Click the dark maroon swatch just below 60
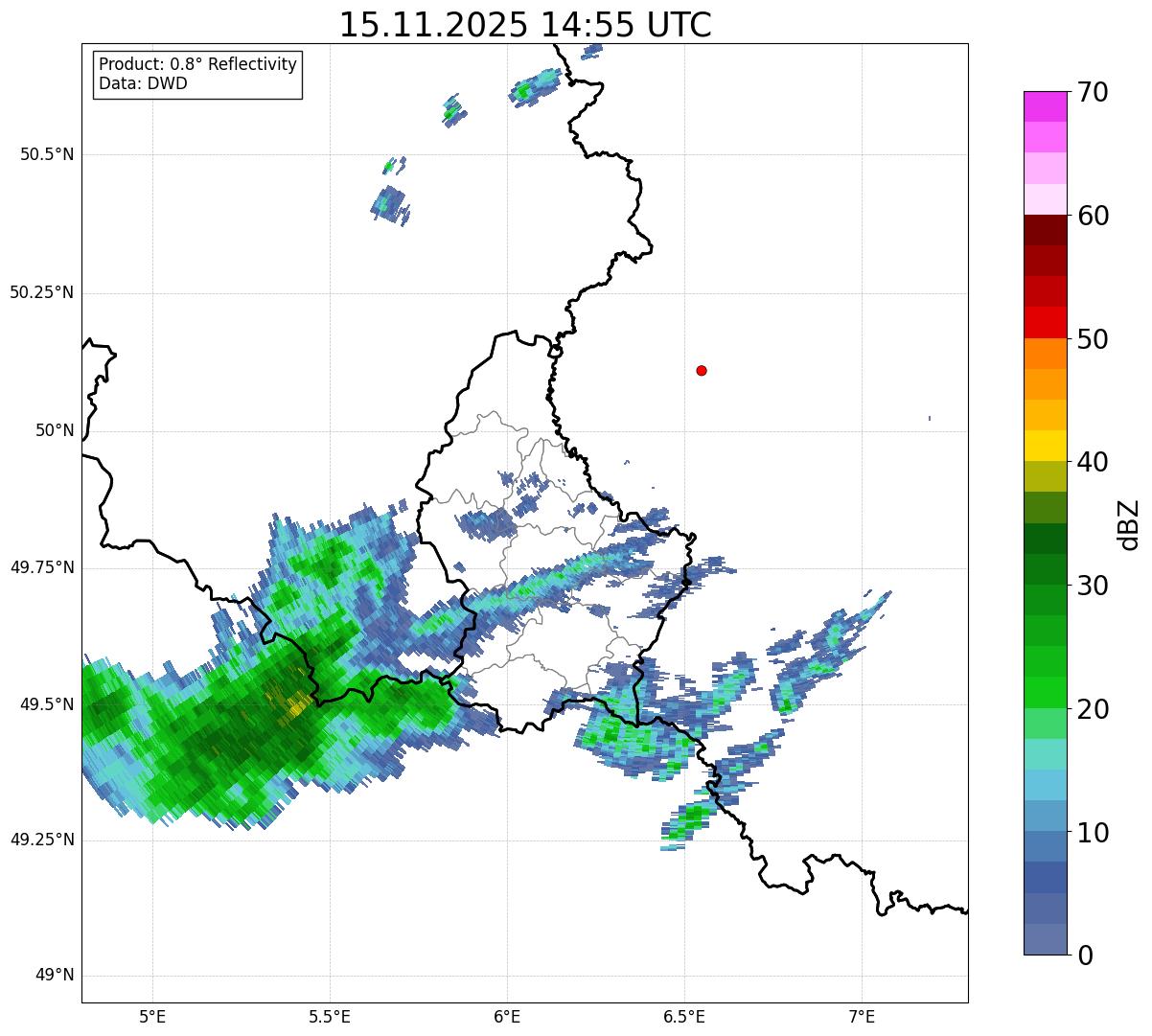The image size is (1152, 1036). pos(1046,230)
